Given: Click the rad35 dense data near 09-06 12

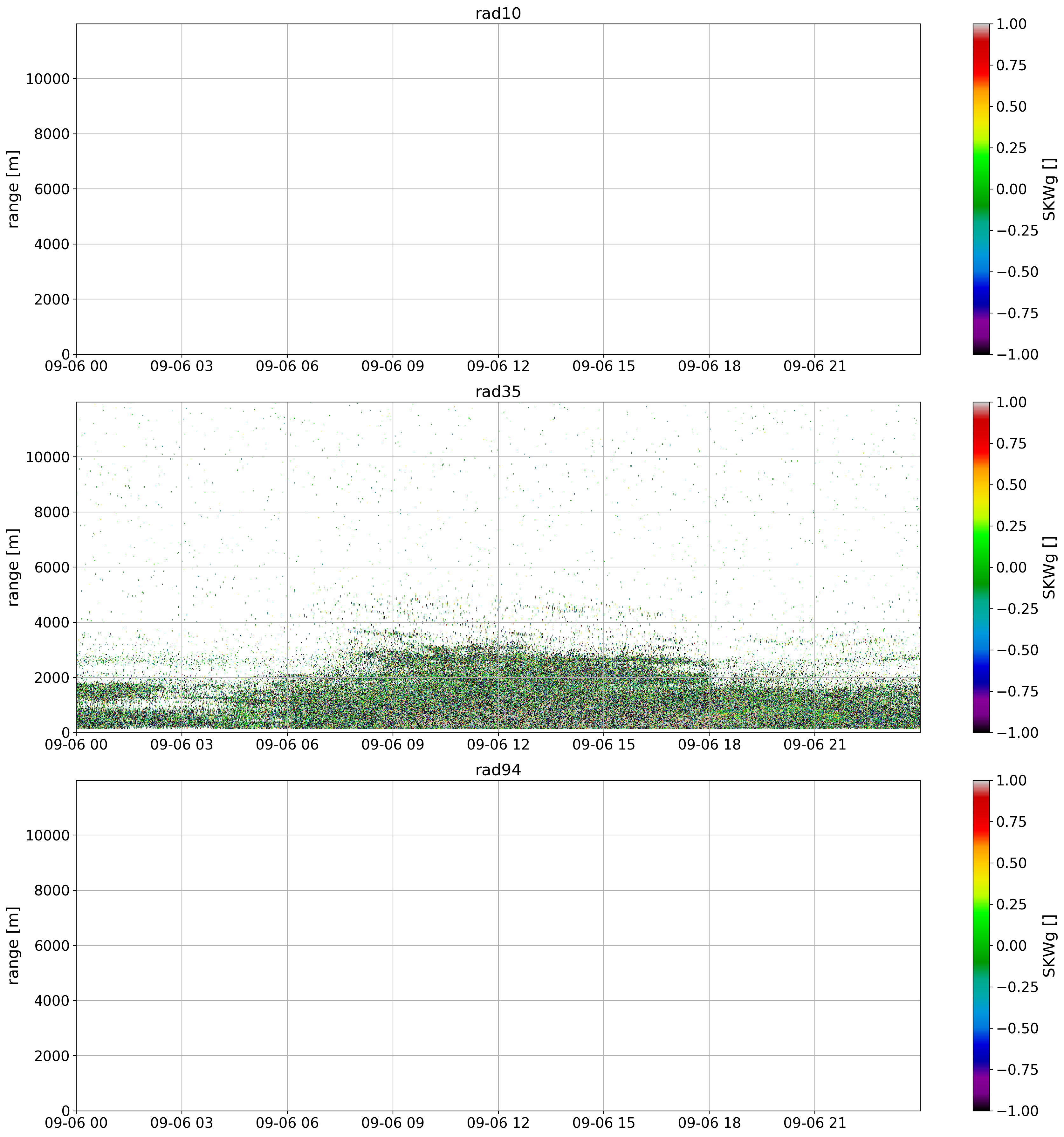Looking at the screenshot, I should [498, 692].
